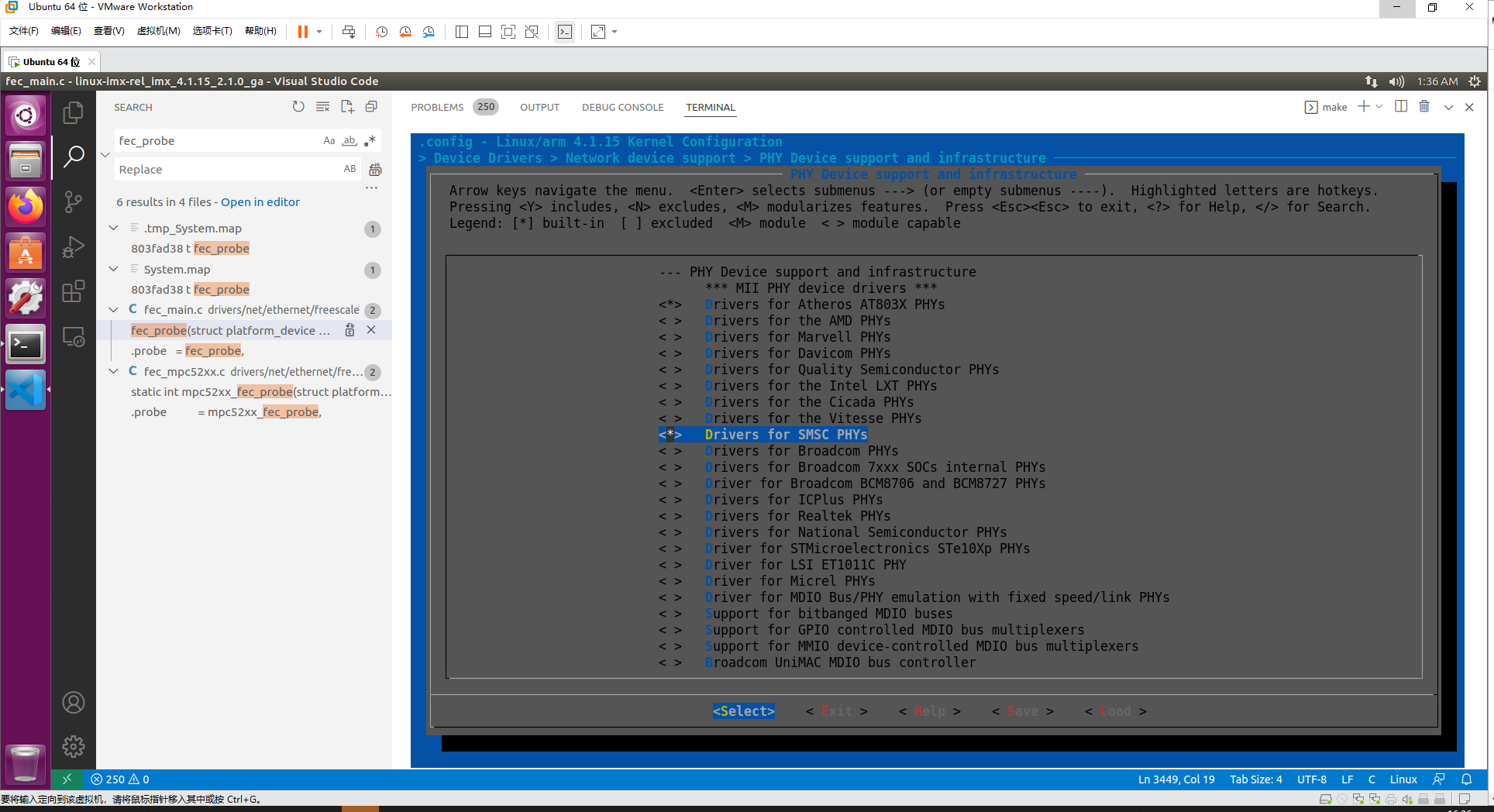This screenshot has width=1494, height=812.
Task: Open a new search editor
Action: pos(347,107)
